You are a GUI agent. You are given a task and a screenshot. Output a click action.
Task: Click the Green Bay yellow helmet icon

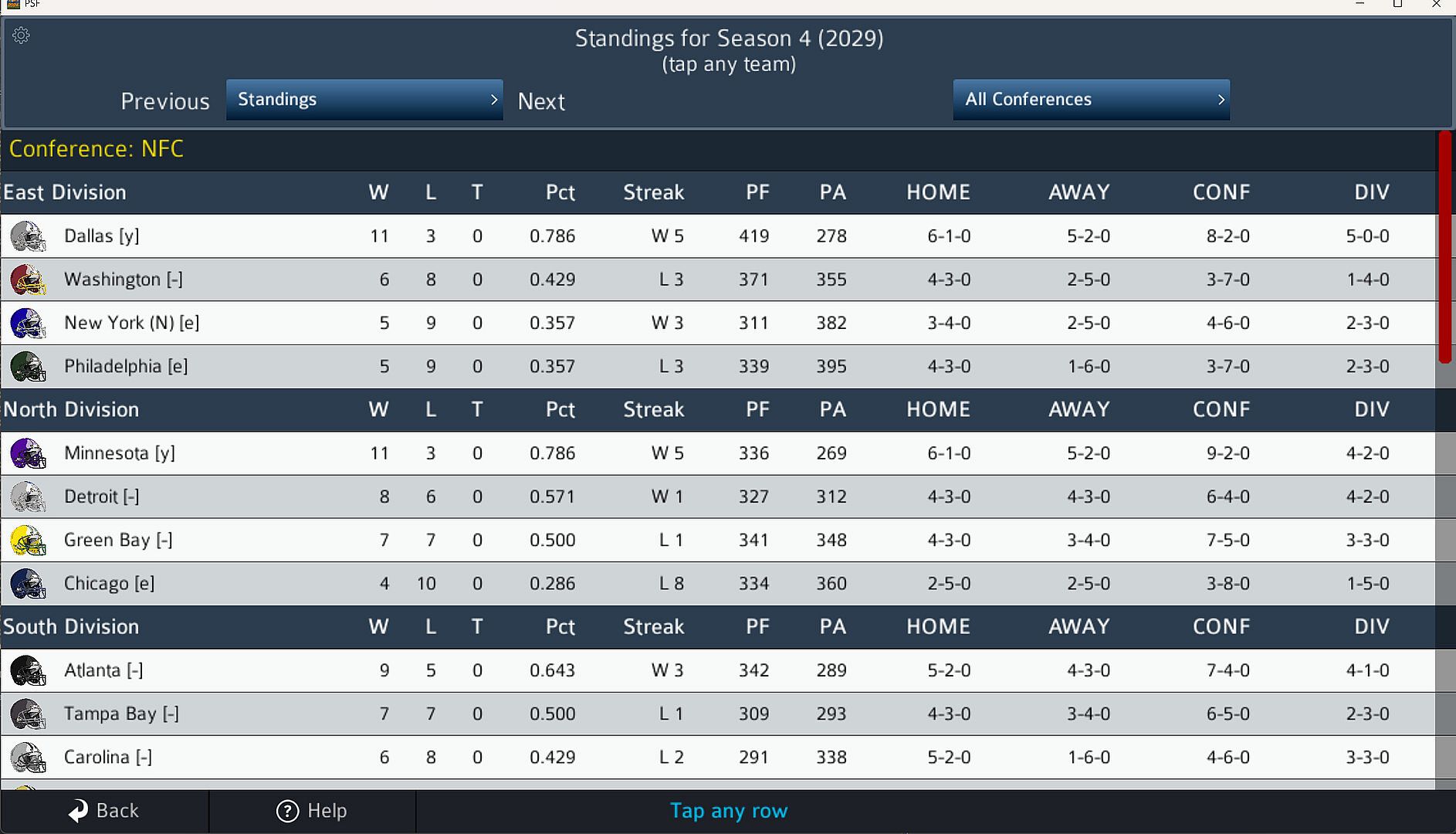(x=28, y=541)
